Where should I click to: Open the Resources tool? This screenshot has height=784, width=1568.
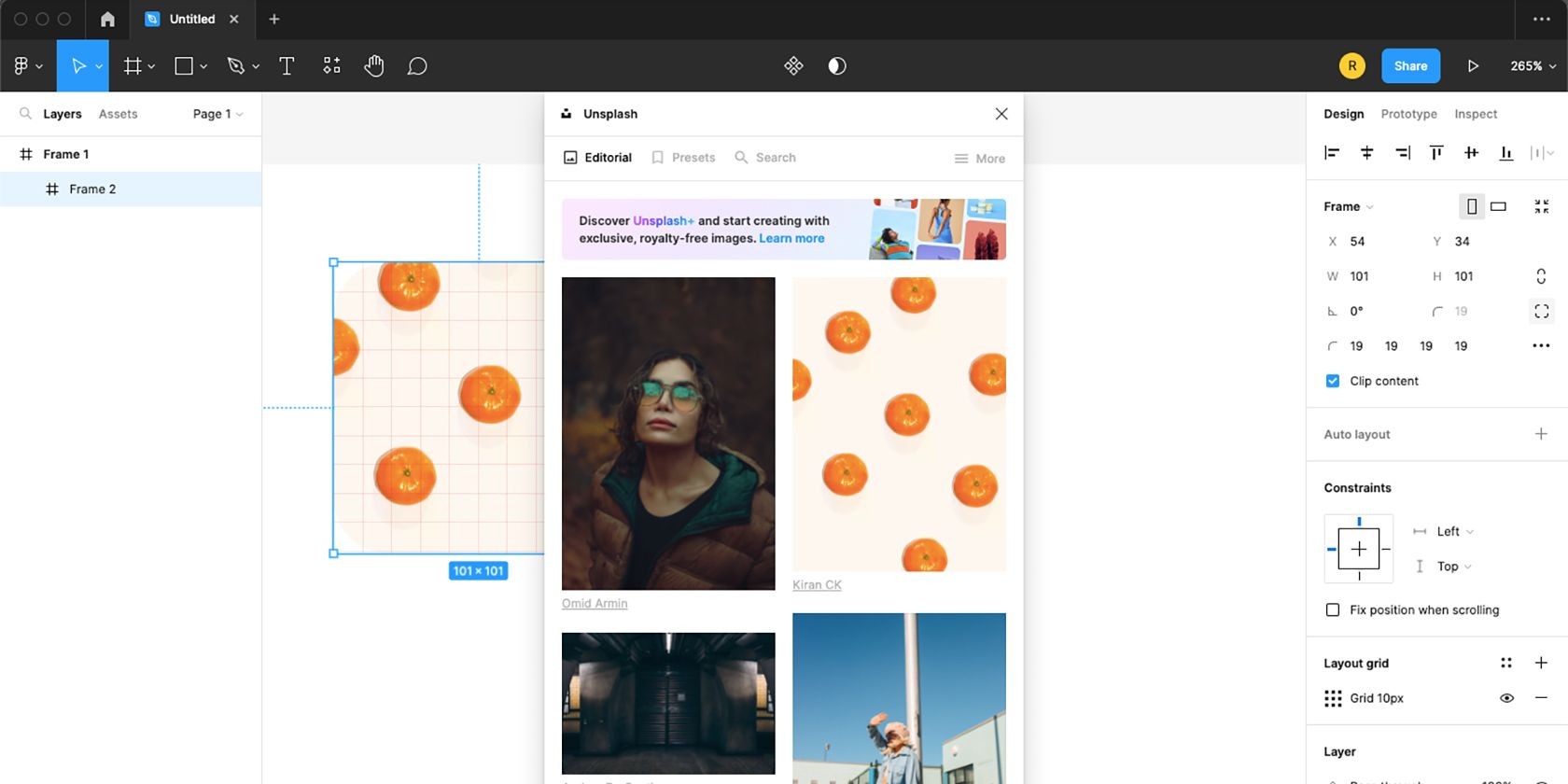pyautogui.click(x=331, y=65)
